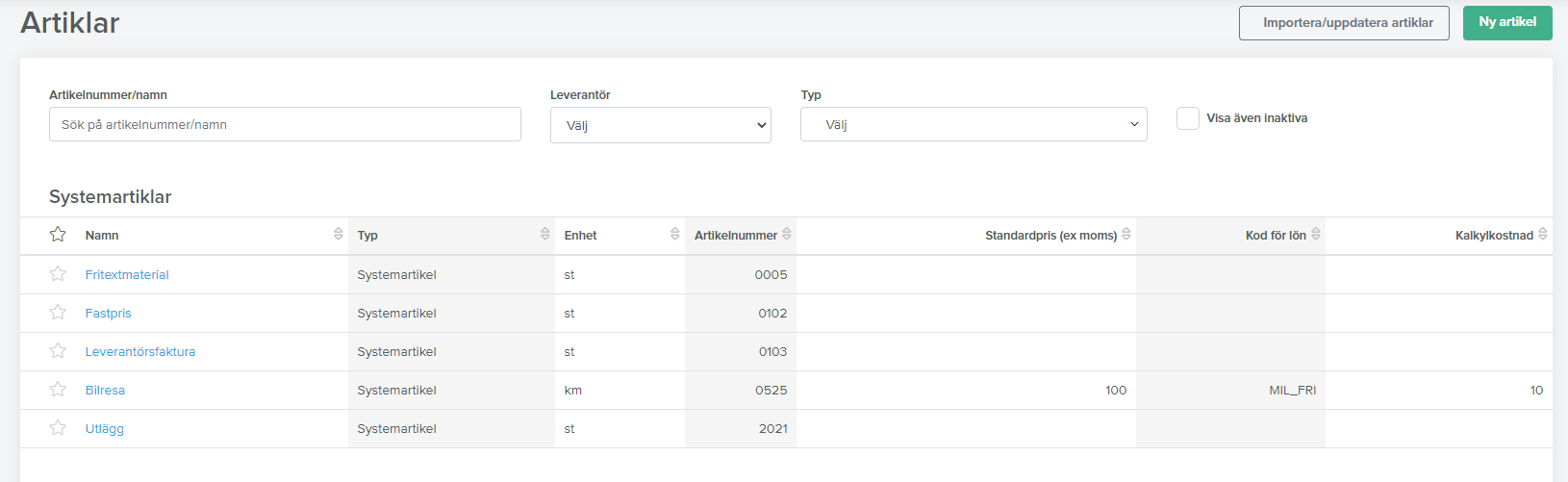This screenshot has width=1568, height=482.
Task: Click article number 0103 cell
Action: coord(741,351)
